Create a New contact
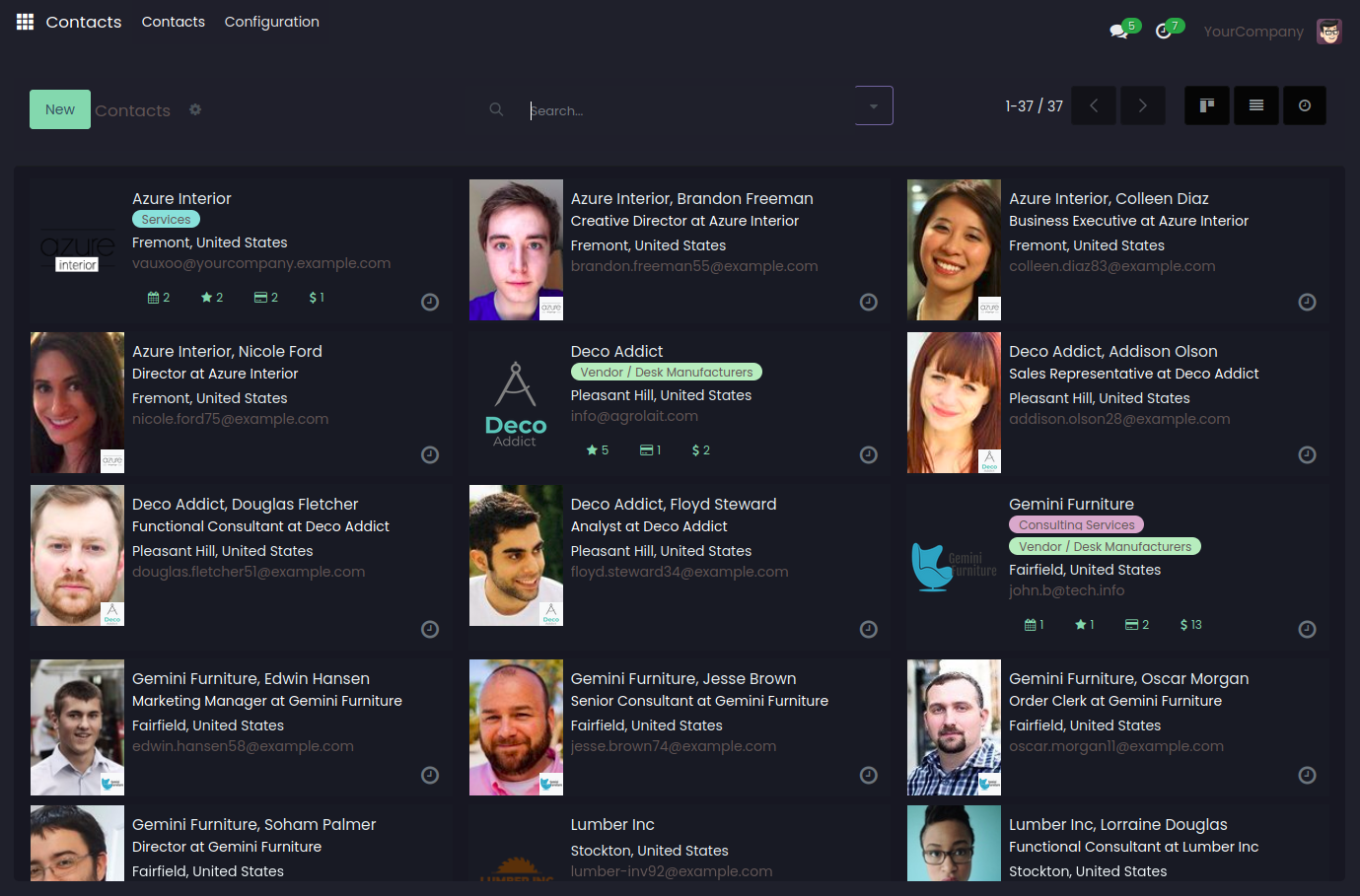The height and width of the screenshot is (896, 1360). [x=60, y=109]
